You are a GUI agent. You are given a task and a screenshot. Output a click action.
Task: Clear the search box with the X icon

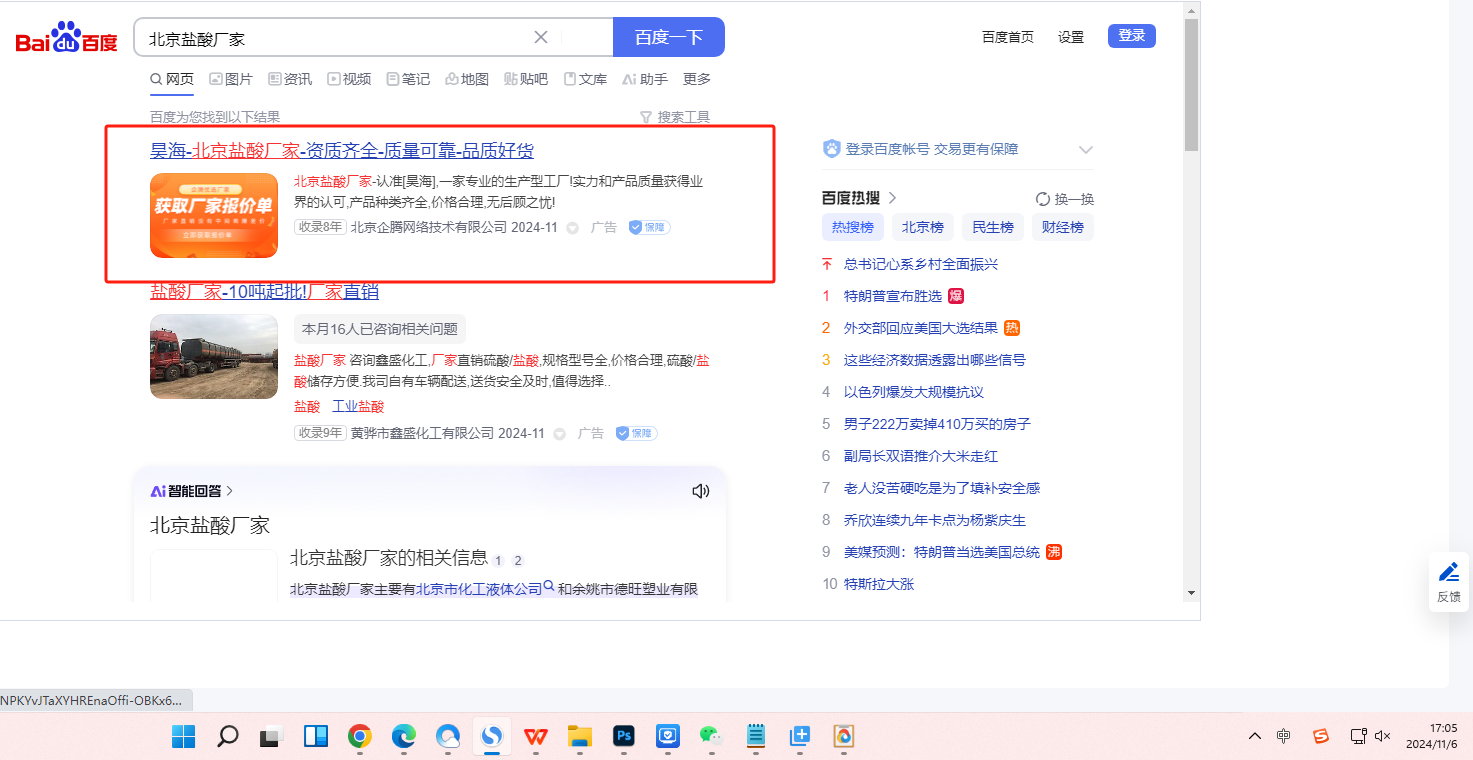pos(541,37)
